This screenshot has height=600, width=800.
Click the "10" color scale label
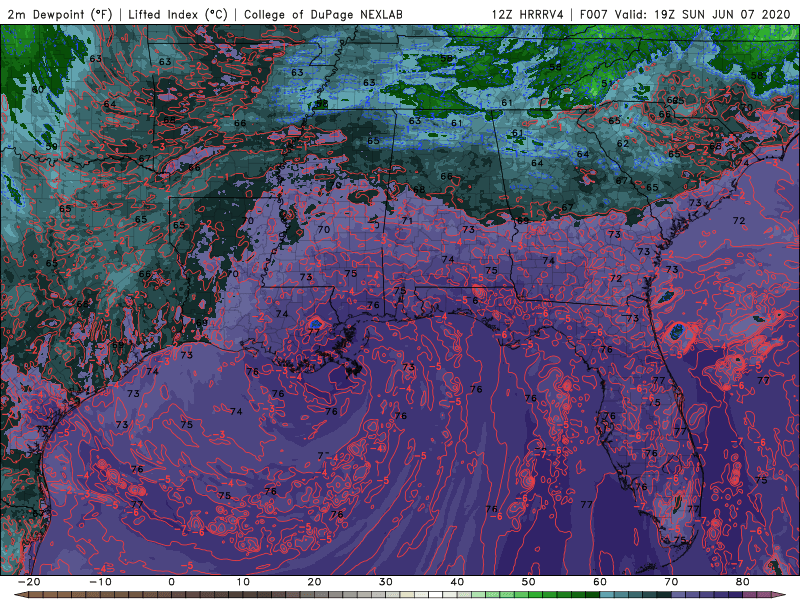pyautogui.click(x=243, y=582)
